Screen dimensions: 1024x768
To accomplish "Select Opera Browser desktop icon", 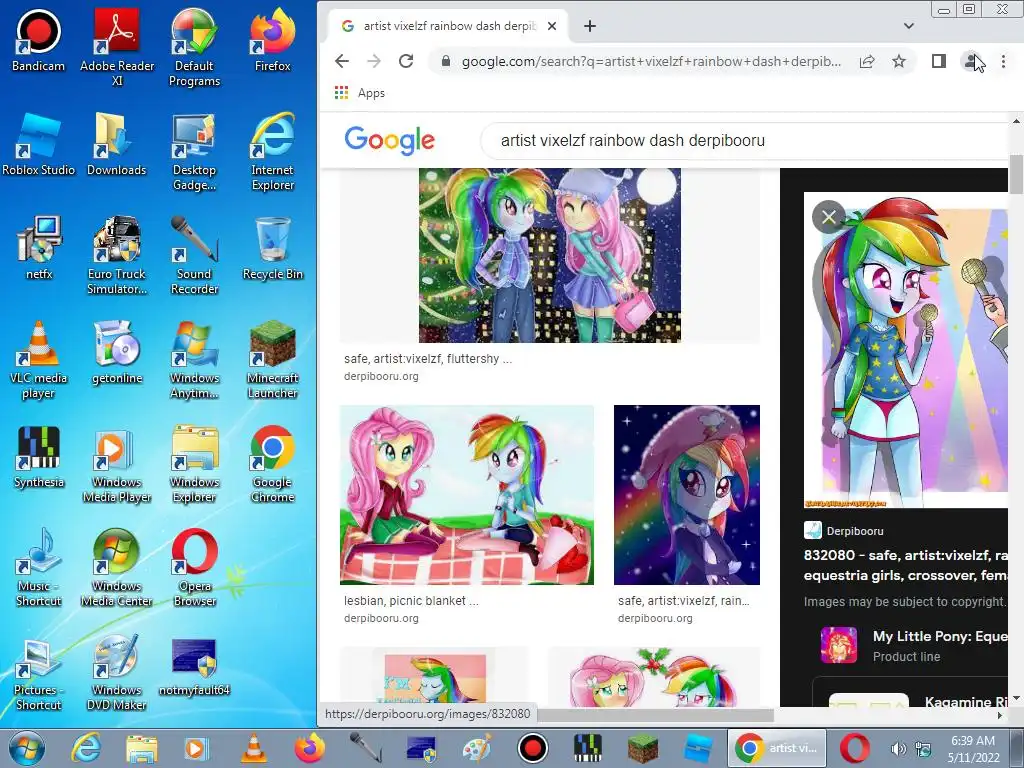I will [194, 568].
